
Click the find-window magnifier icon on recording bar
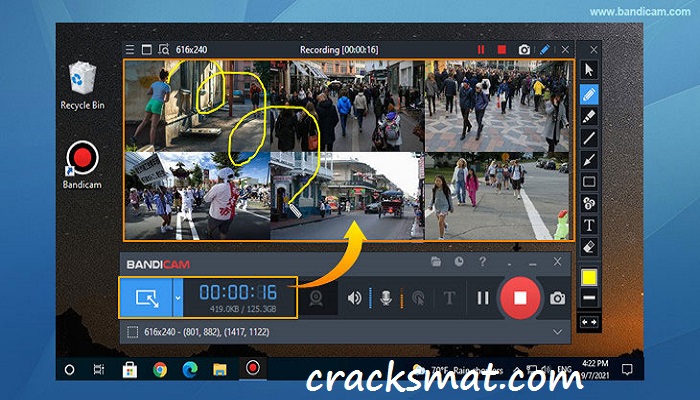point(164,50)
